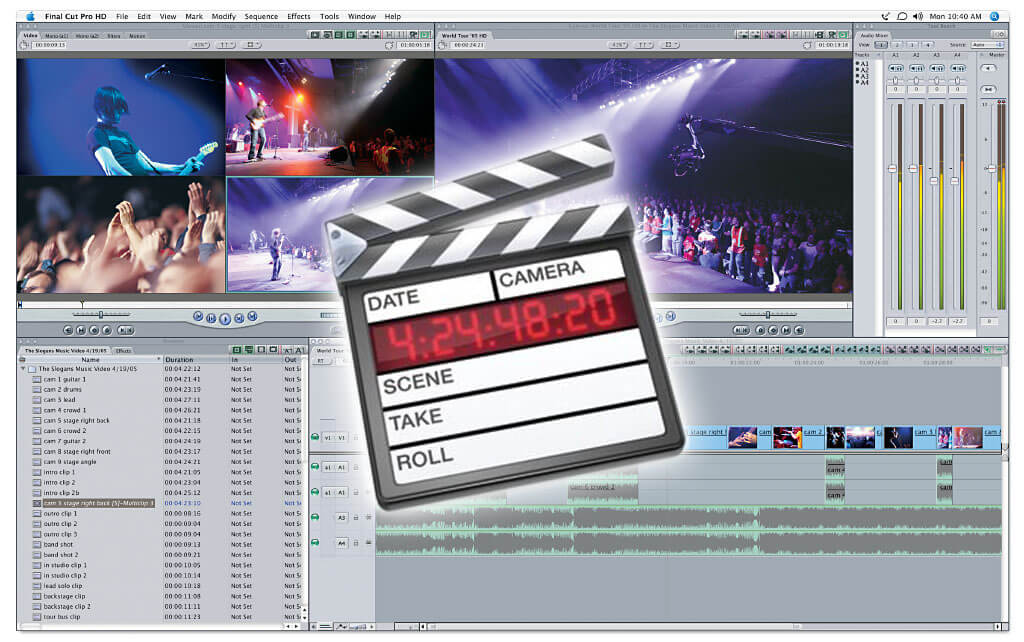Click View button 1 in the Audio Mixer
This screenshot has width=1024, height=642.
pyautogui.click(x=882, y=44)
